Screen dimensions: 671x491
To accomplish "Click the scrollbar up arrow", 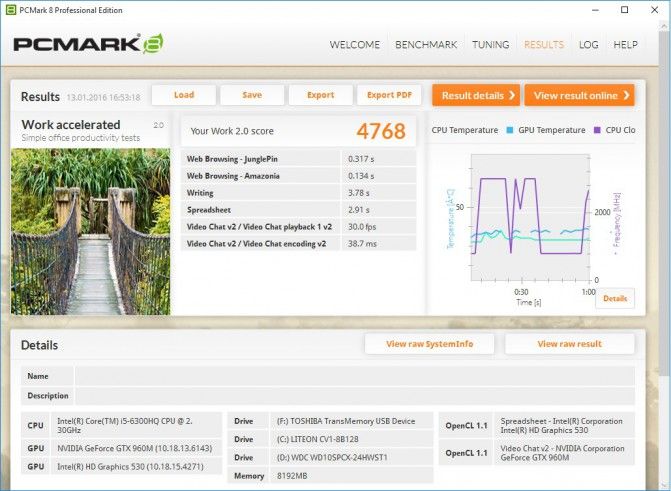I will point(664,25).
